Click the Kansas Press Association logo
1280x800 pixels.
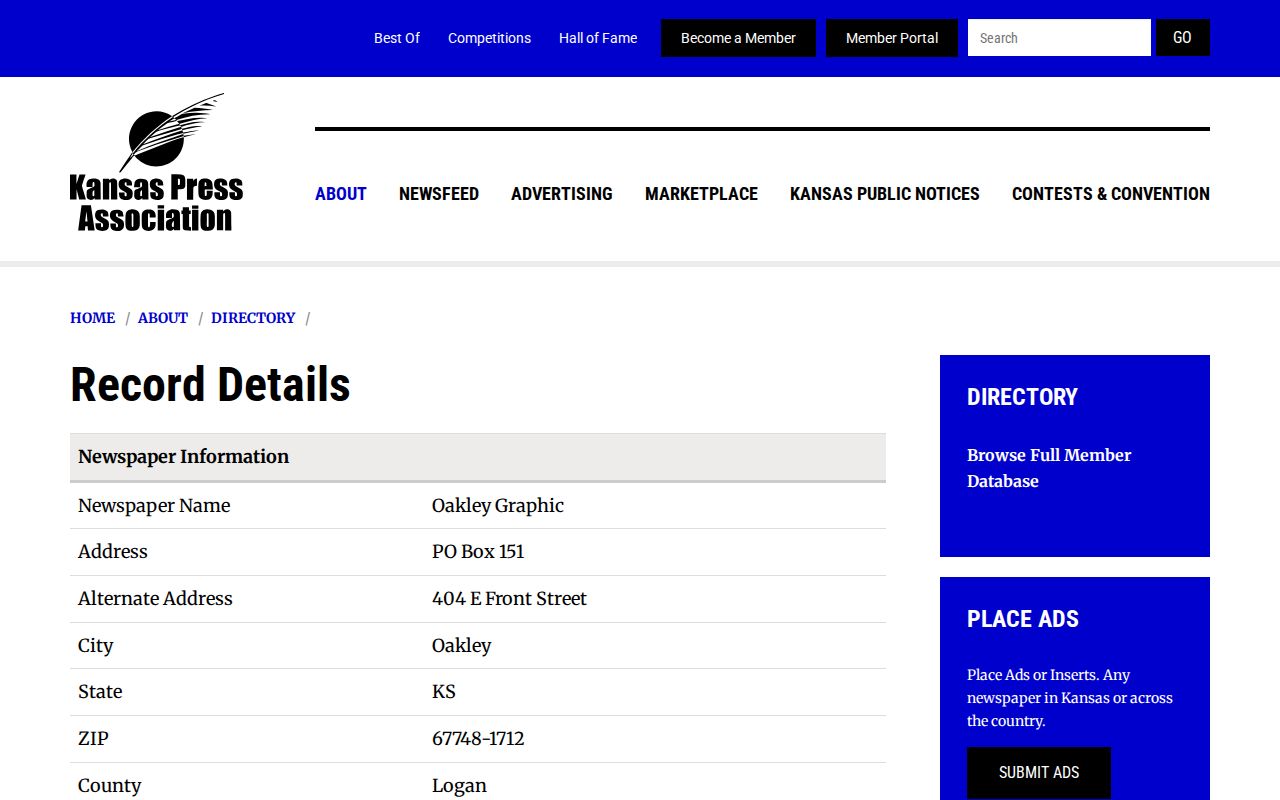point(156,163)
